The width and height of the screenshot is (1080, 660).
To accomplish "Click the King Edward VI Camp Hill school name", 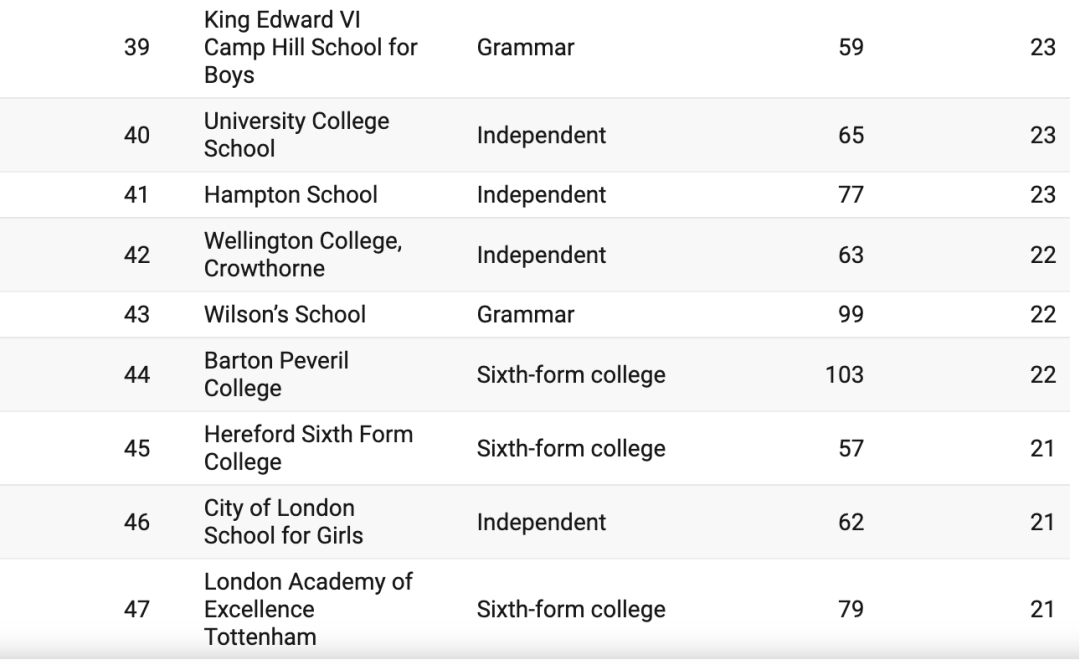I will coord(310,47).
